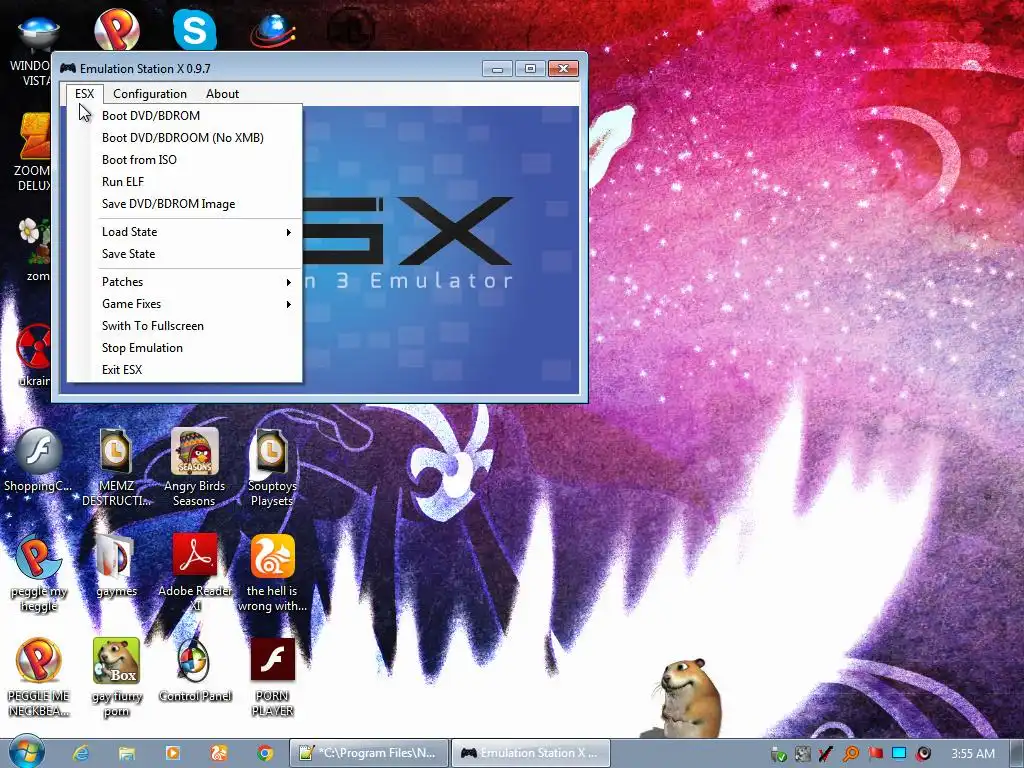Close the Emulation Station X window
1024x768 pixels.
point(563,69)
